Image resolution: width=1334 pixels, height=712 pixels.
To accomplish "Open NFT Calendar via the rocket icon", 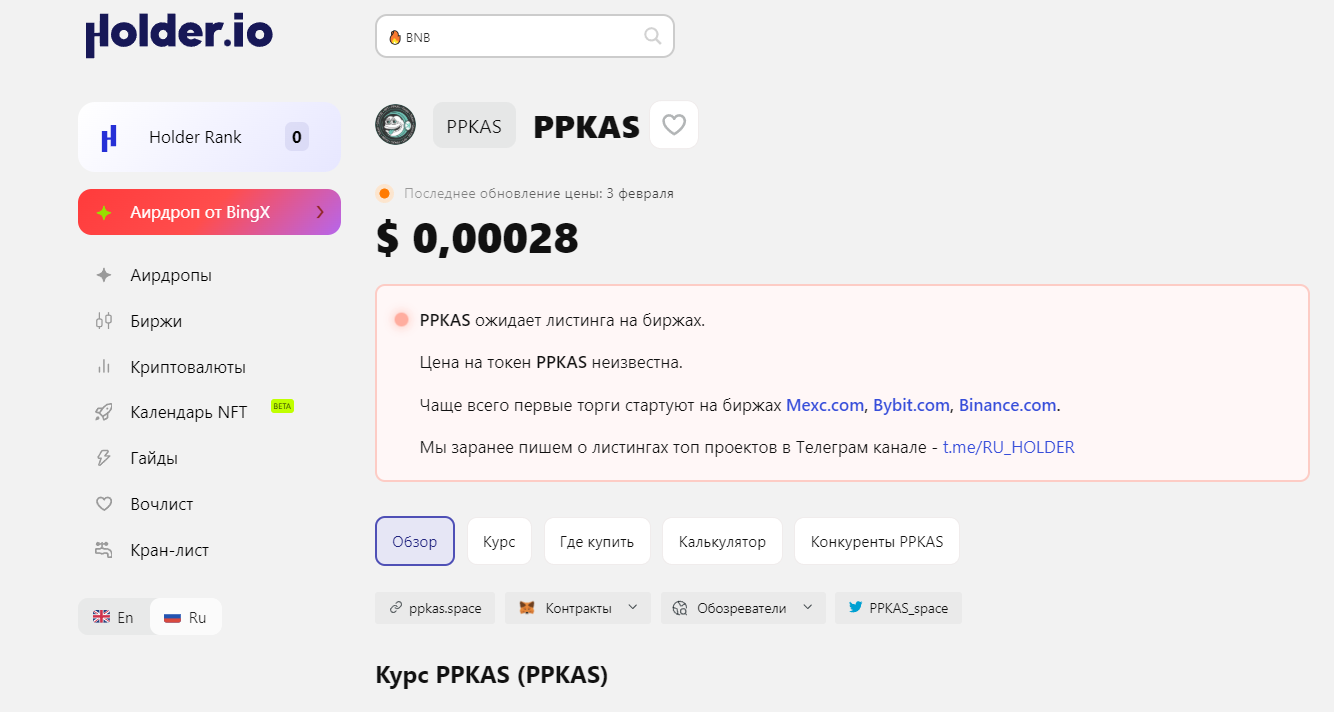I will tap(104, 412).
